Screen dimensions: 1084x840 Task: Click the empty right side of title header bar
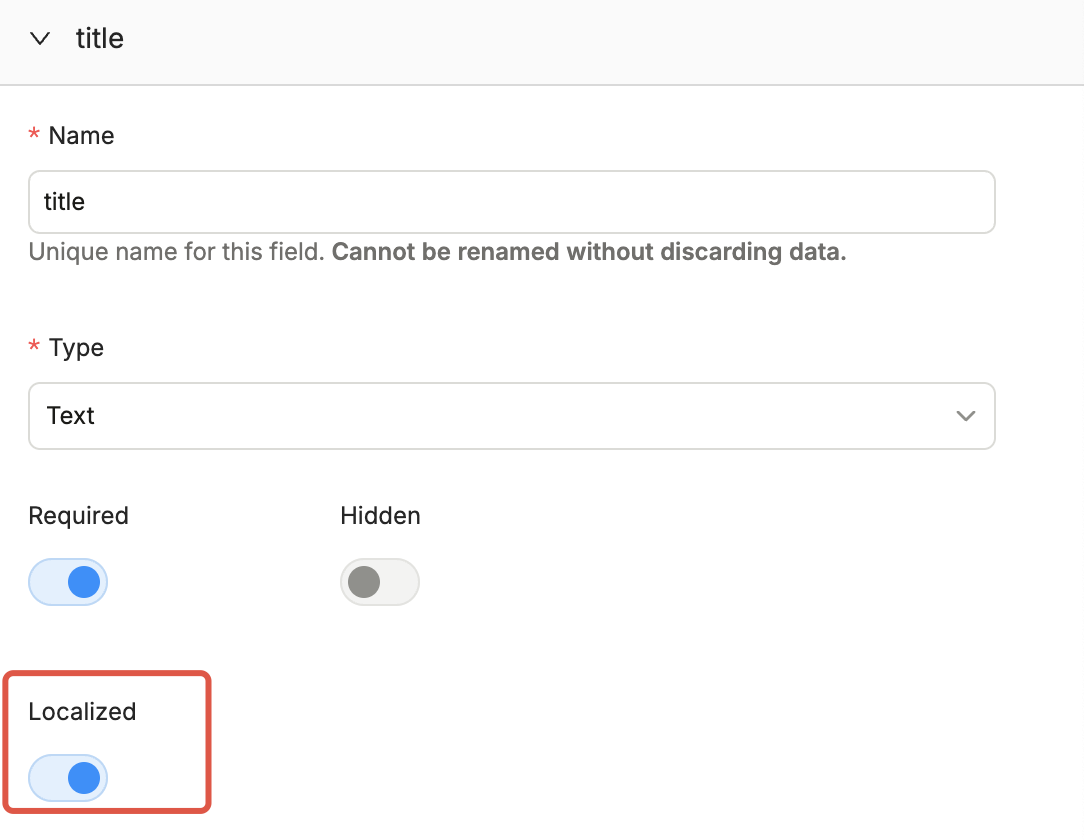pos(700,40)
